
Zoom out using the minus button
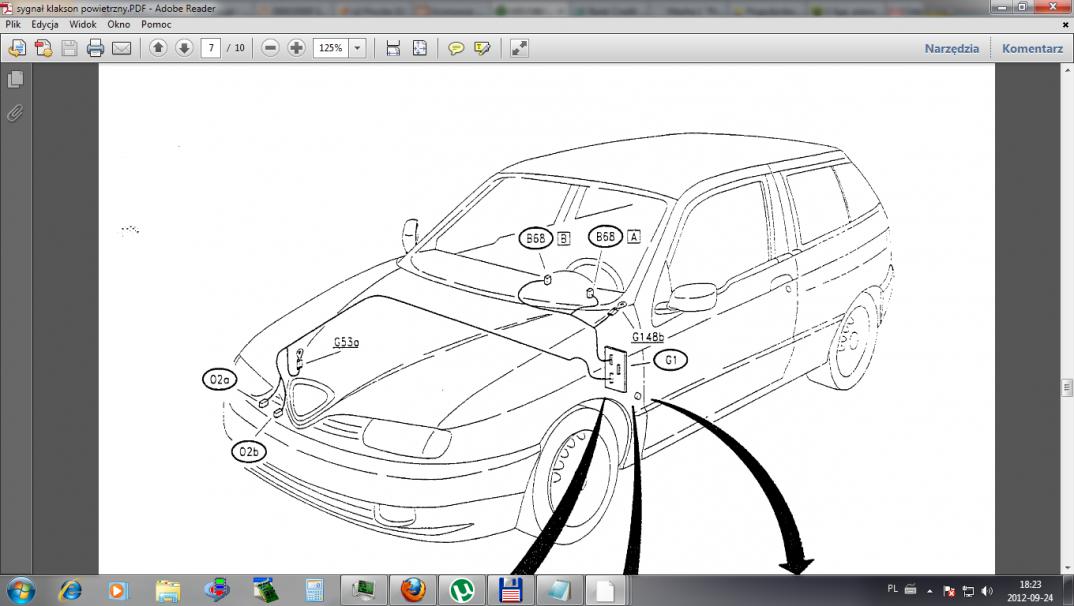click(270, 48)
